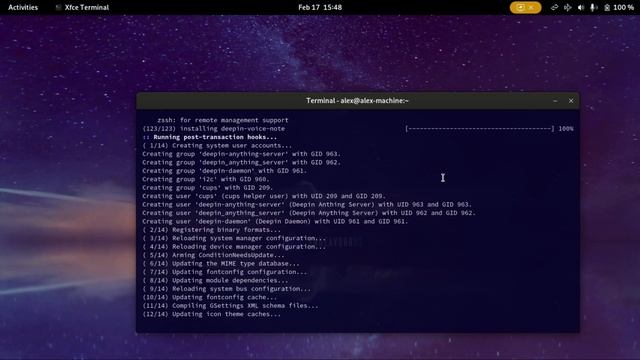Click the 'Running post-transaction hooks...' line
This screenshot has height=360, width=640.
point(210,137)
